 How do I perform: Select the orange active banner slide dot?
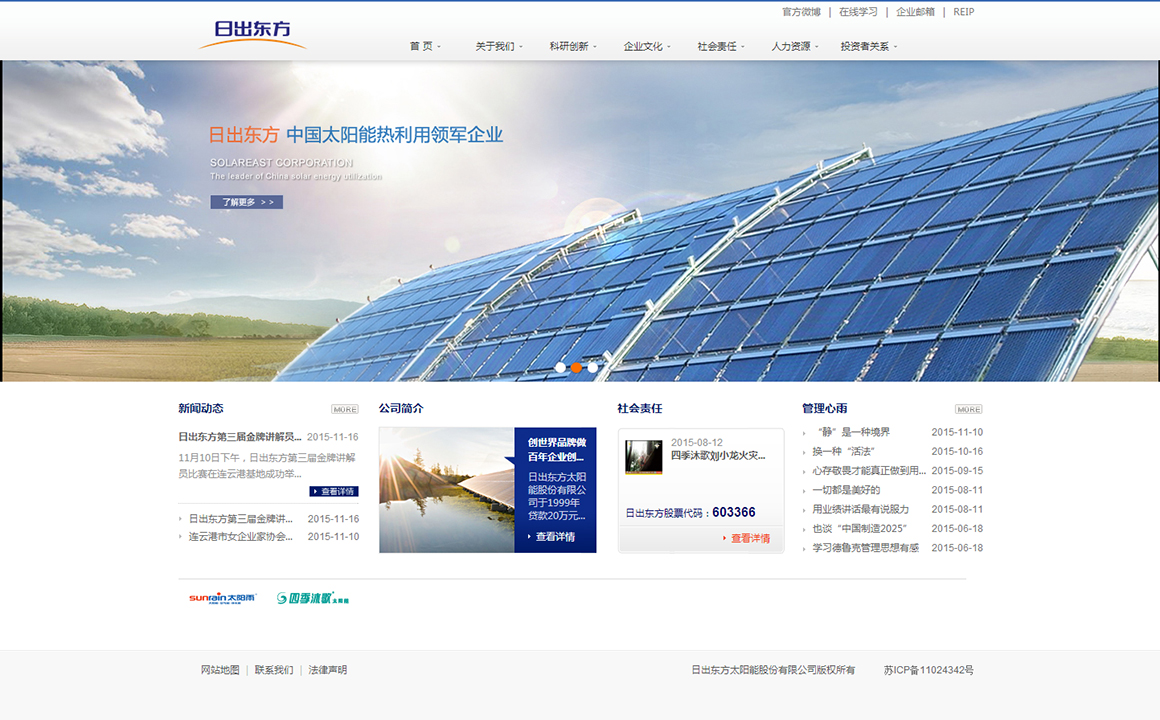pyautogui.click(x=576, y=367)
